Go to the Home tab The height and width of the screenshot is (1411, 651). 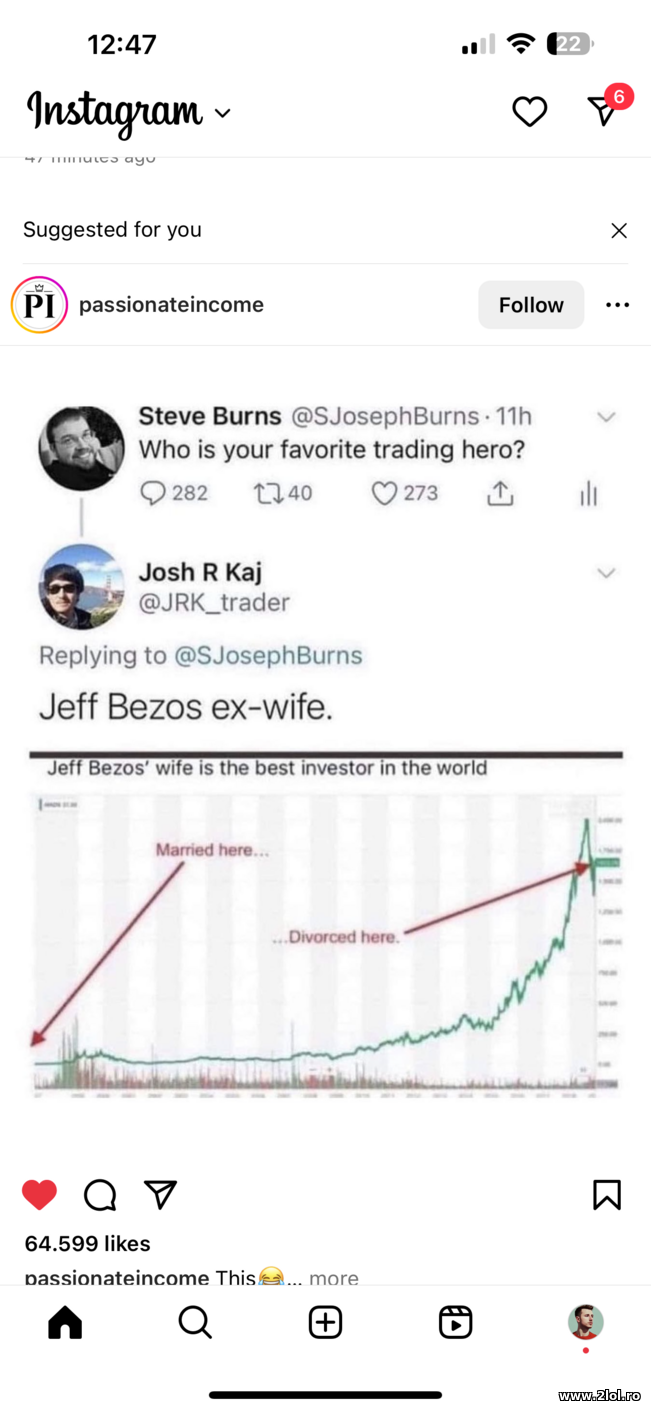coord(65,1322)
